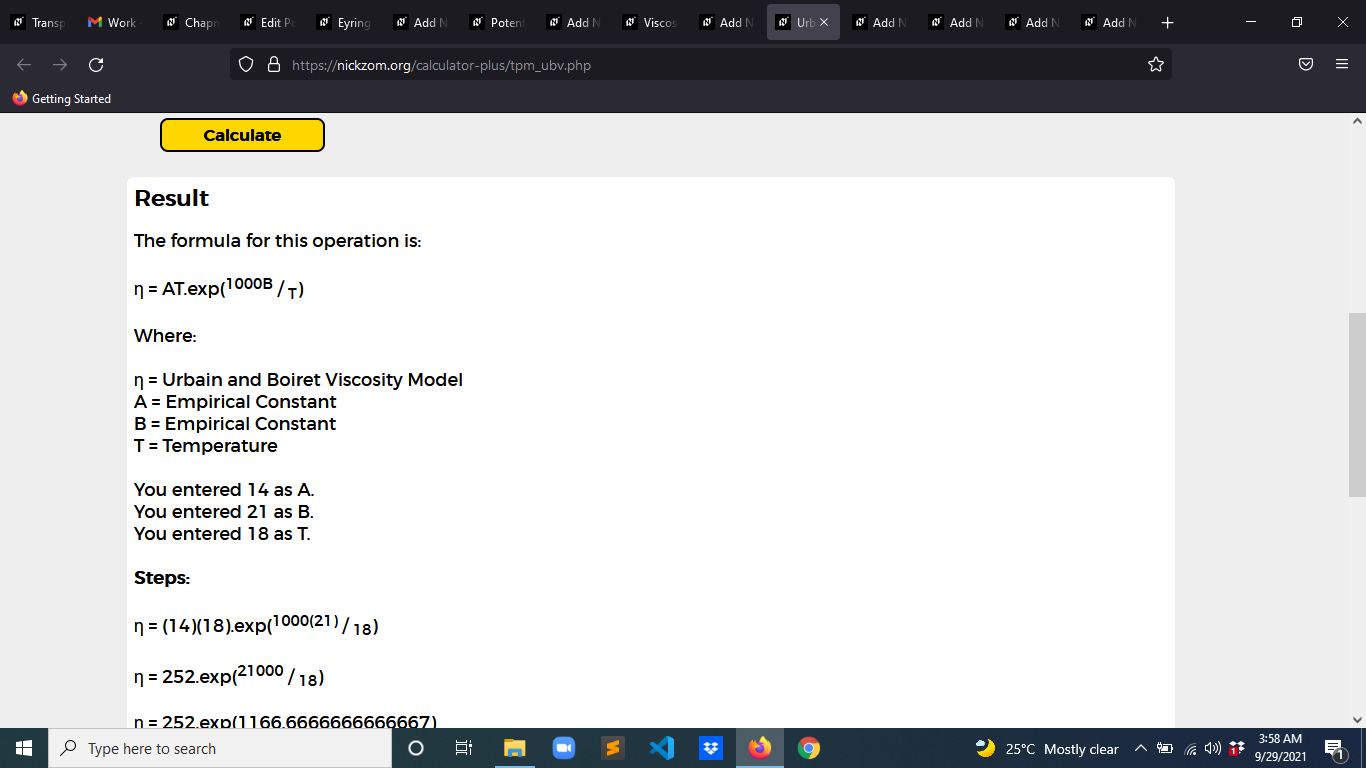Switch to the Edit P tab
Image resolution: width=1366 pixels, height=768 pixels.
tap(268, 22)
